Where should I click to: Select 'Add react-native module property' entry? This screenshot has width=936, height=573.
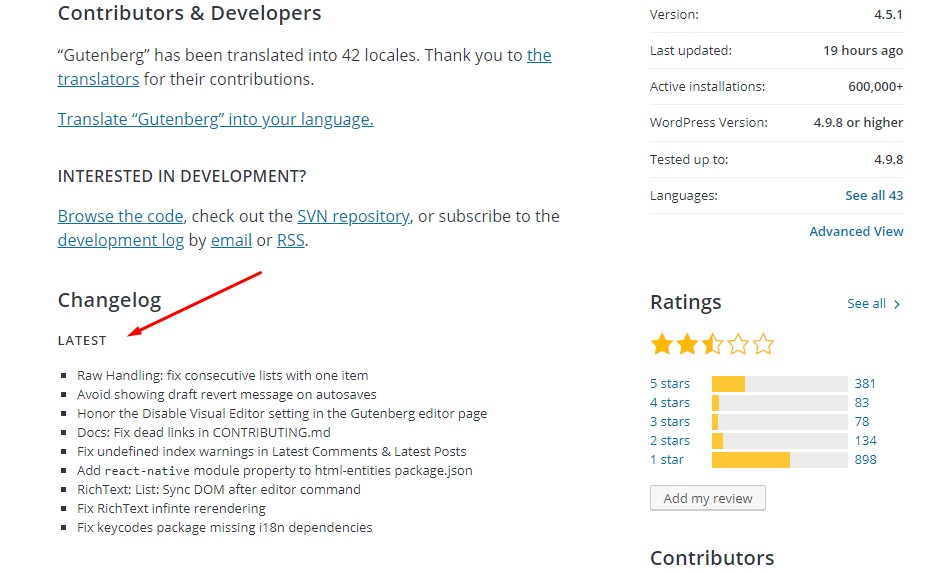pos(275,471)
